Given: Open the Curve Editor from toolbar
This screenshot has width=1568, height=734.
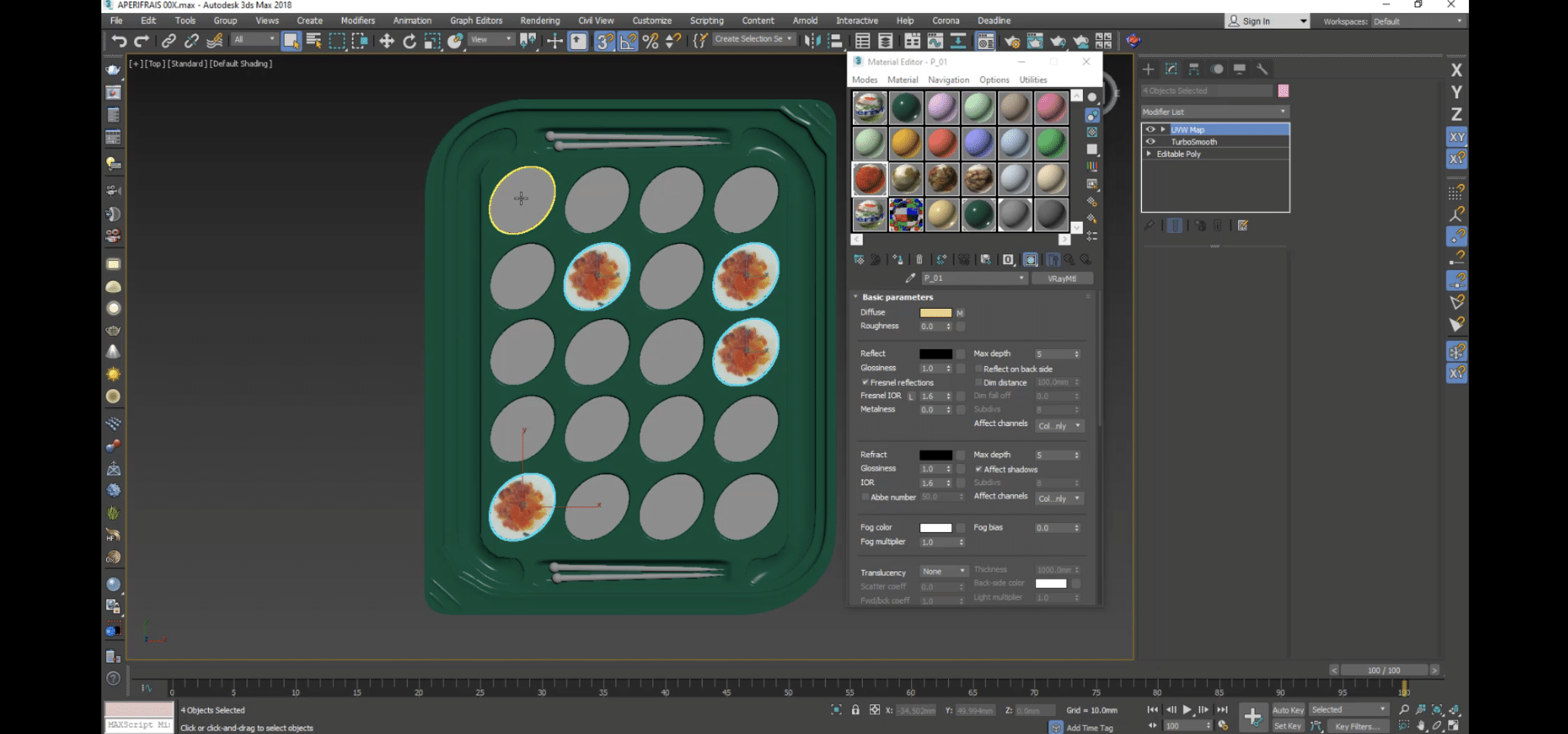Looking at the screenshot, I should pos(935,41).
